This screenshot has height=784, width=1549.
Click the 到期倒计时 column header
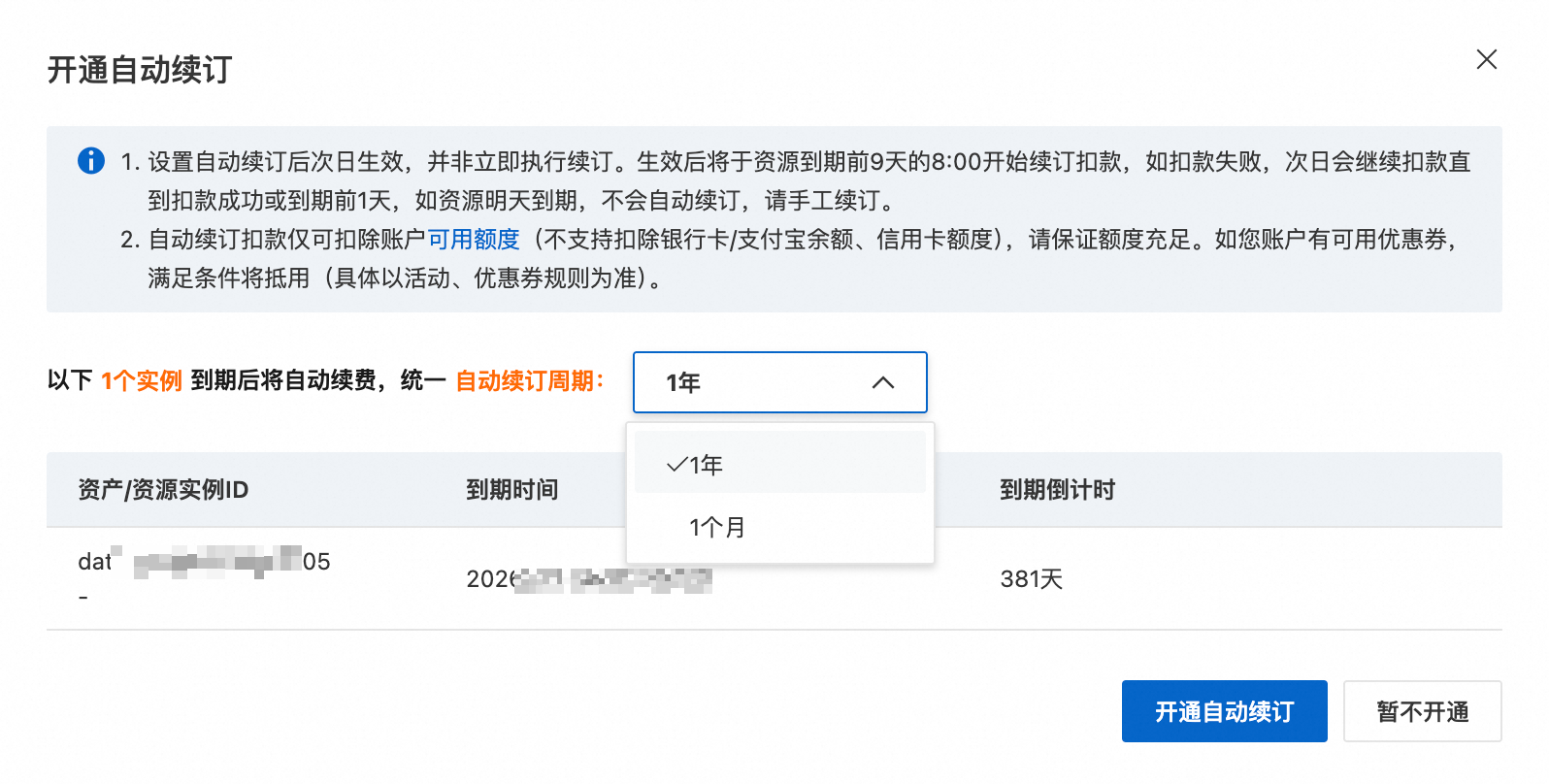[x=1058, y=490]
